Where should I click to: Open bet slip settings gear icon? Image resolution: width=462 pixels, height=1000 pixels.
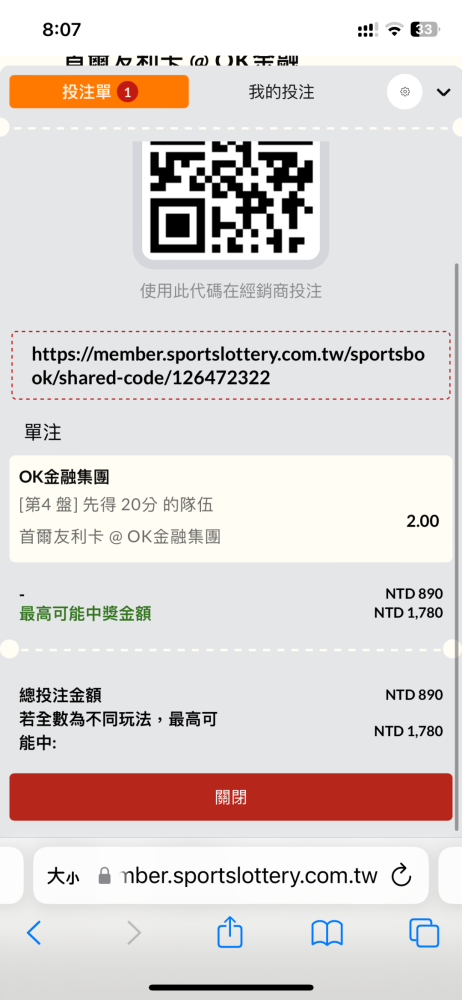(405, 92)
